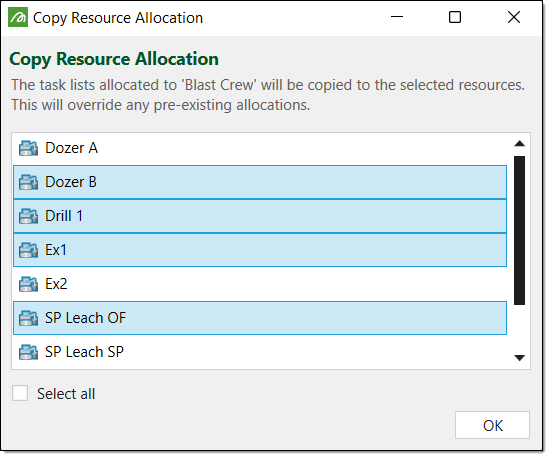Close the Copy Resource Allocation window
This screenshot has height=457, width=549.
click(514, 17)
